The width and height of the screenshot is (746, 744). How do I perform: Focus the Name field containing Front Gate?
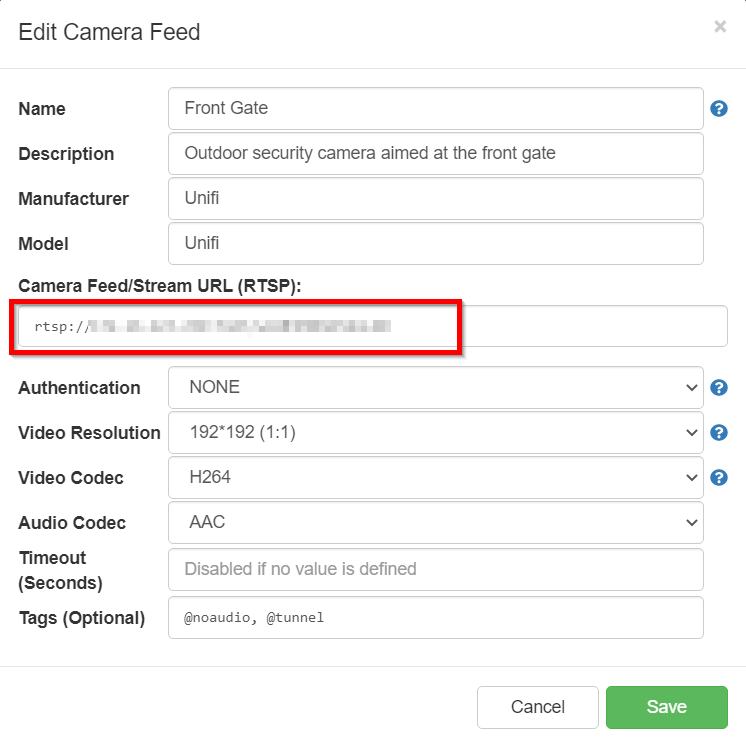point(435,109)
